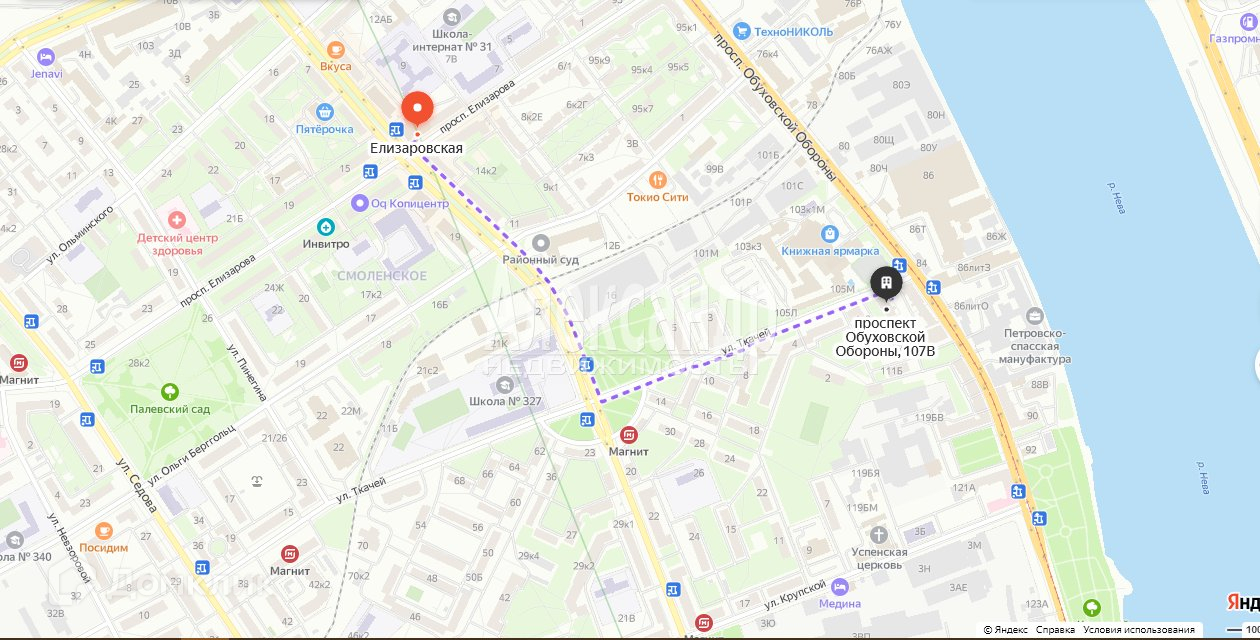The height and width of the screenshot is (640, 1260).
Task: Open the Медина hotel icon
Action: [840, 586]
